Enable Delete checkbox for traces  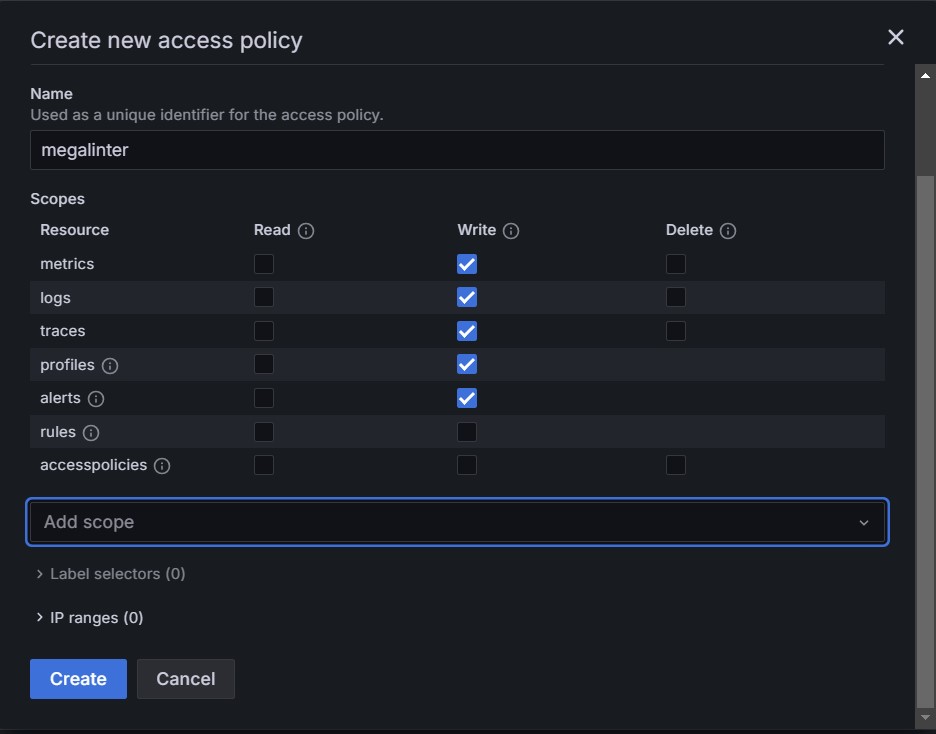click(x=676, y=331)
